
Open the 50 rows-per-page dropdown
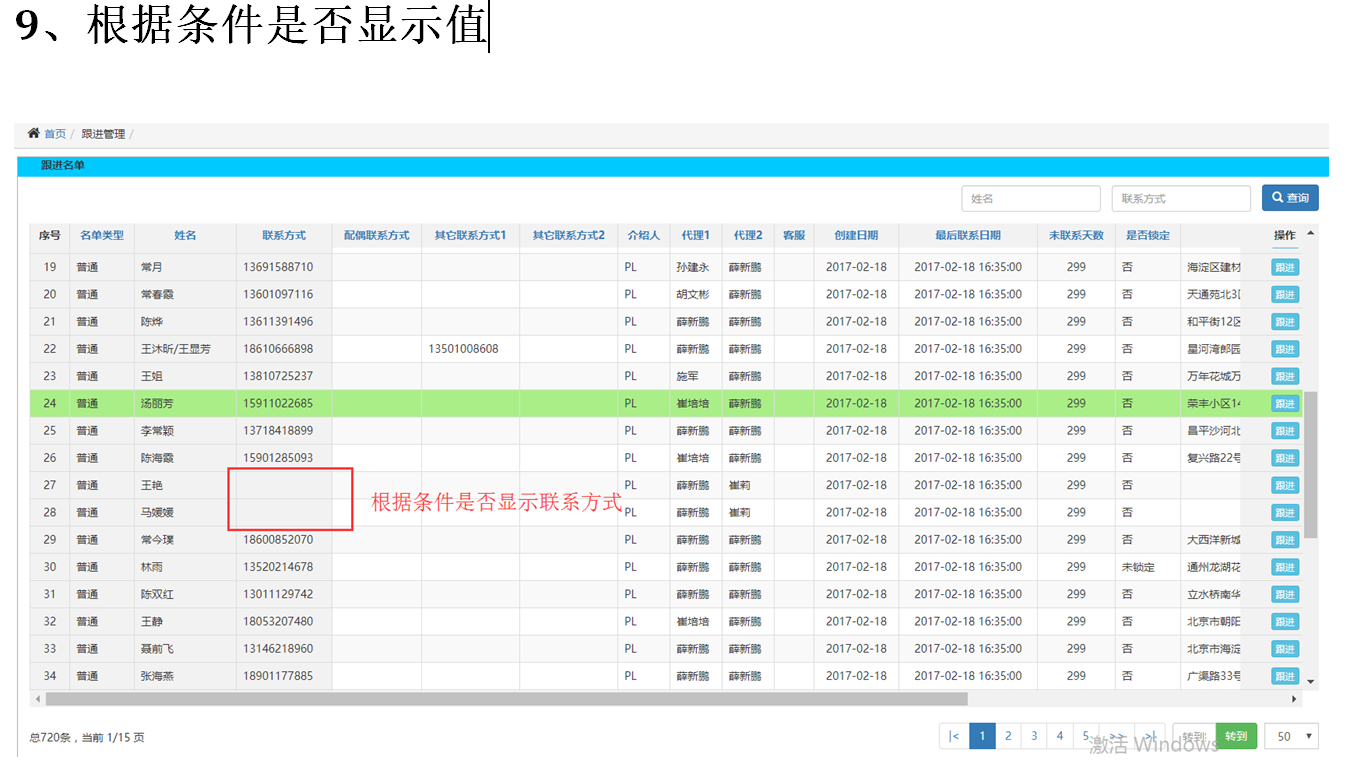tap(1291, 736)
